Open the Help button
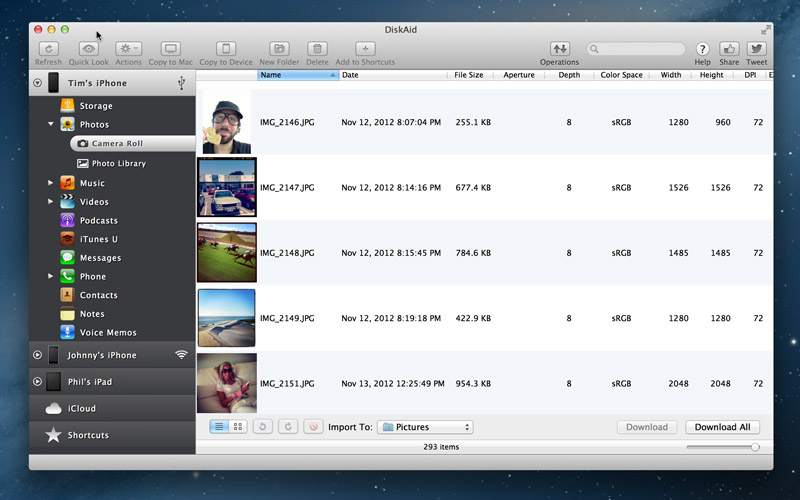The image size is (800, 500). [x=702, y=49]
